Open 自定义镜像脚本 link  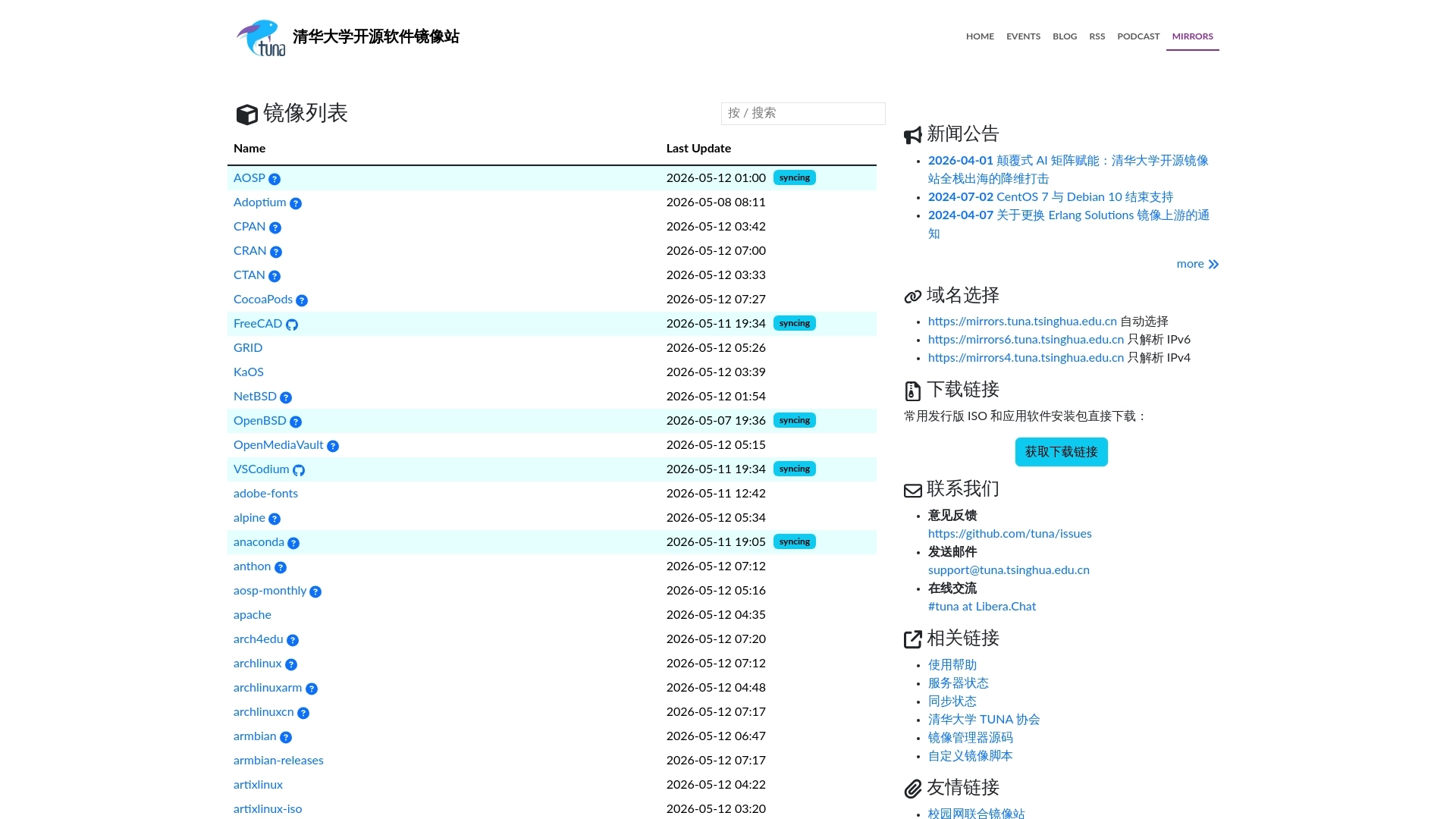pos(971,756)
